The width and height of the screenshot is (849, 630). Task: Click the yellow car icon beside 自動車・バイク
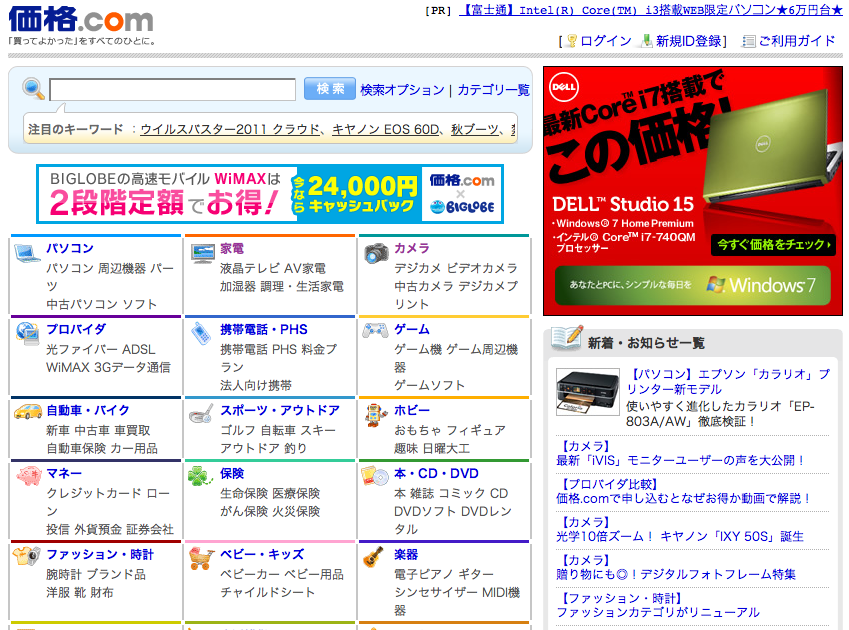click(28, 412)
